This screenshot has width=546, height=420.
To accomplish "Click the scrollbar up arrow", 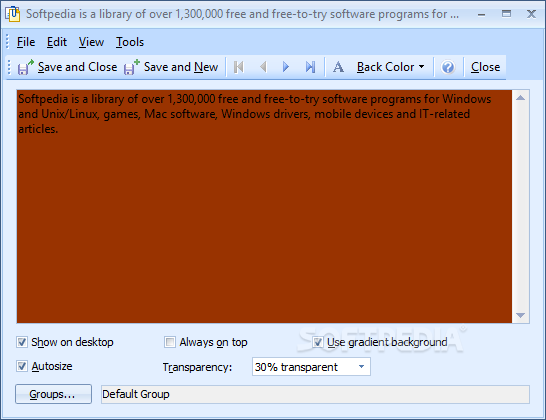I will click(x=521, y=98).
